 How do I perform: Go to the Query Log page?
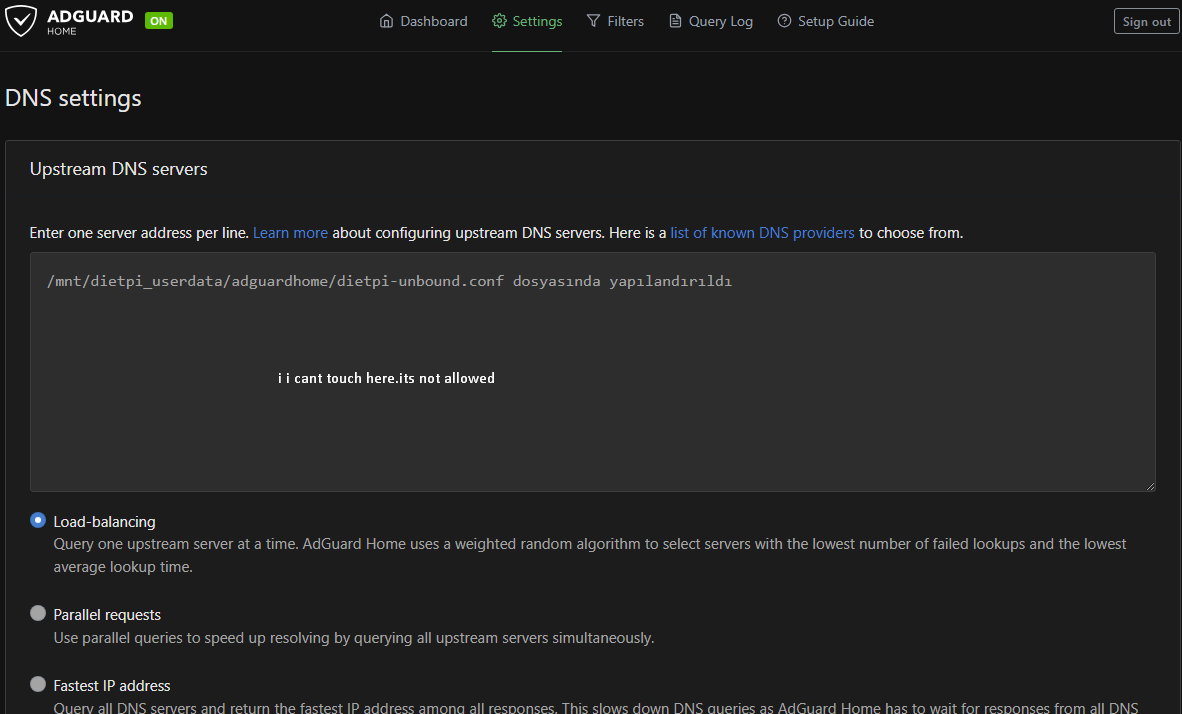tap(711, 21)
